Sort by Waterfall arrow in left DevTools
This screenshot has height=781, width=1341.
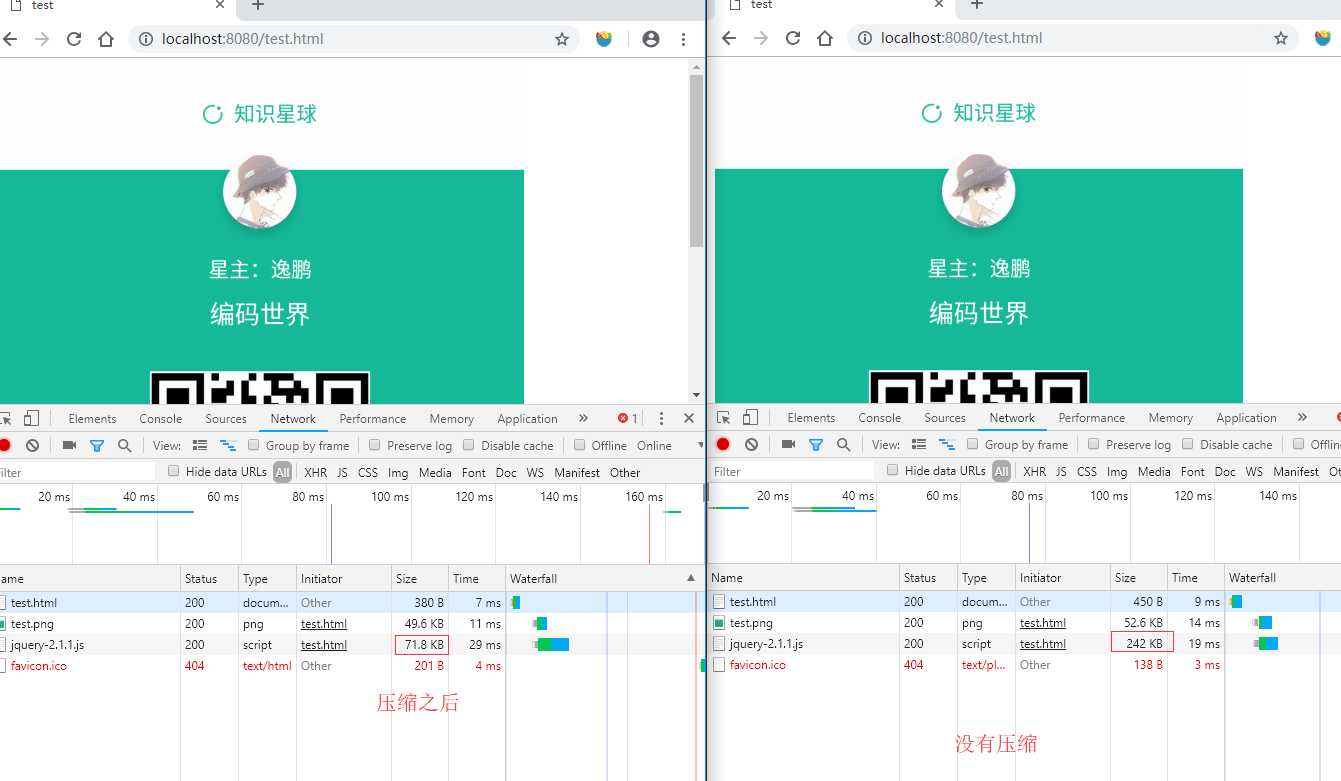690,578
